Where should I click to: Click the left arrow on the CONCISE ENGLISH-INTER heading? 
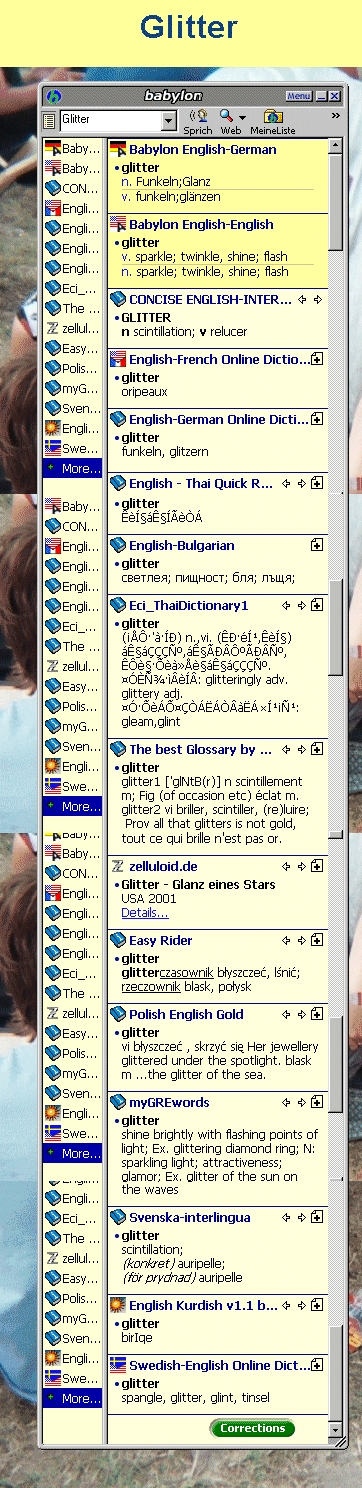[301, 299]
